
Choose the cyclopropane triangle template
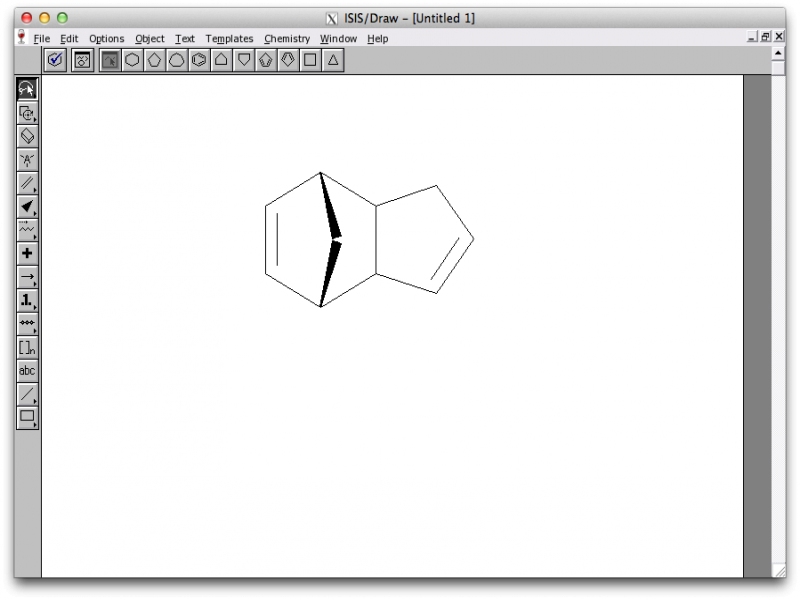tap(333, 60)
